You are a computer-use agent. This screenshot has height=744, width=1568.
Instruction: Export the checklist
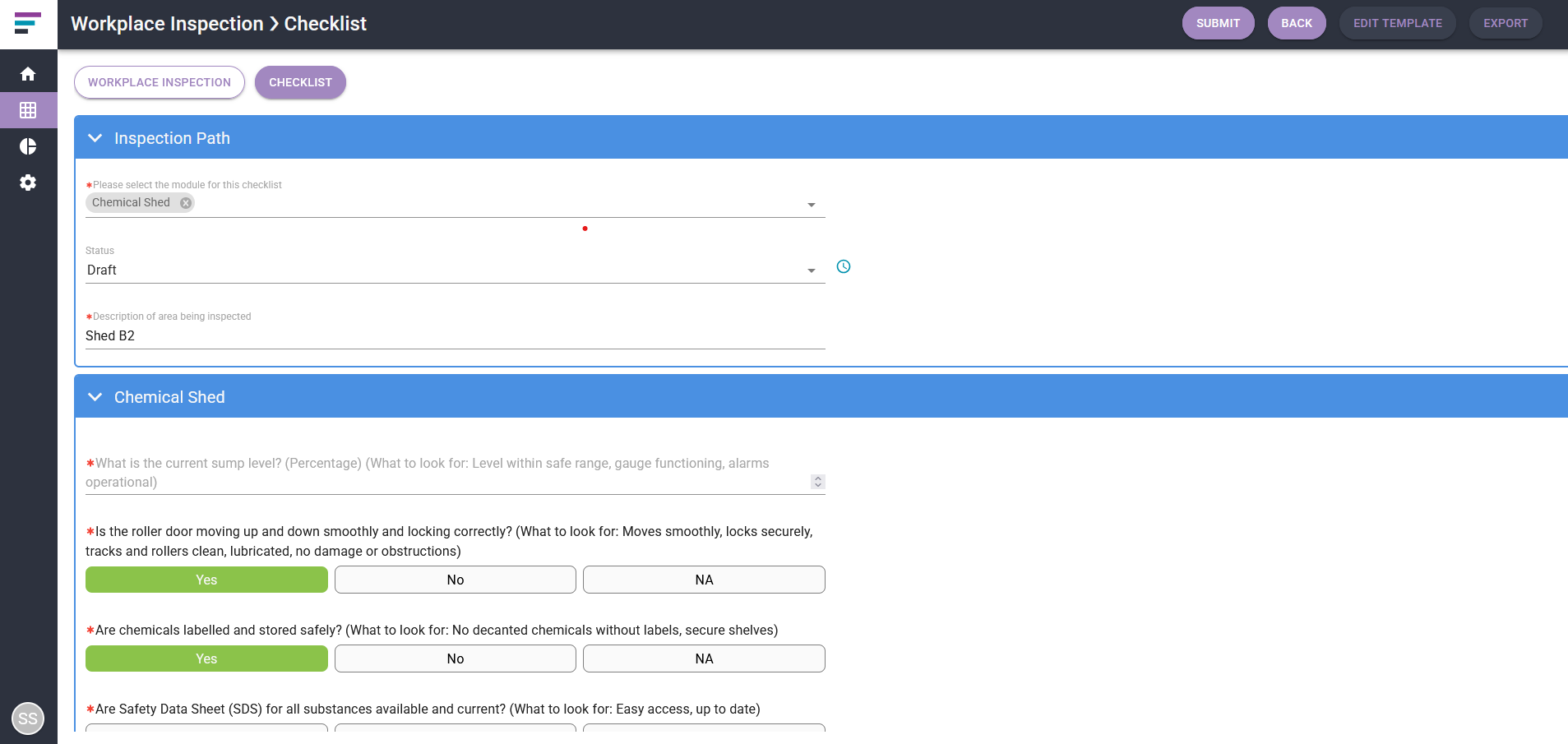point(1506,23)
